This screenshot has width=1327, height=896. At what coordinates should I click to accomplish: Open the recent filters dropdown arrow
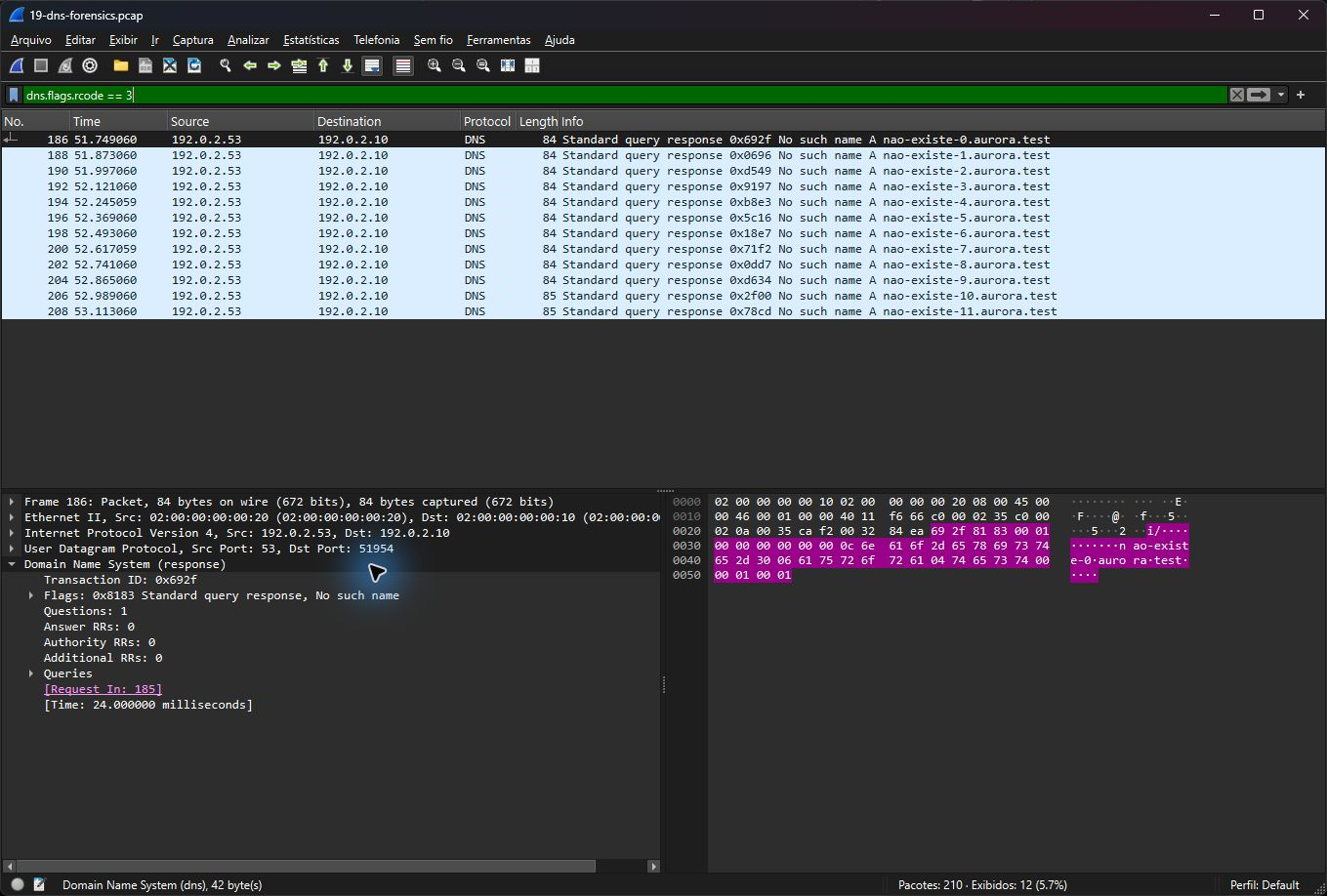point(1280,95)
